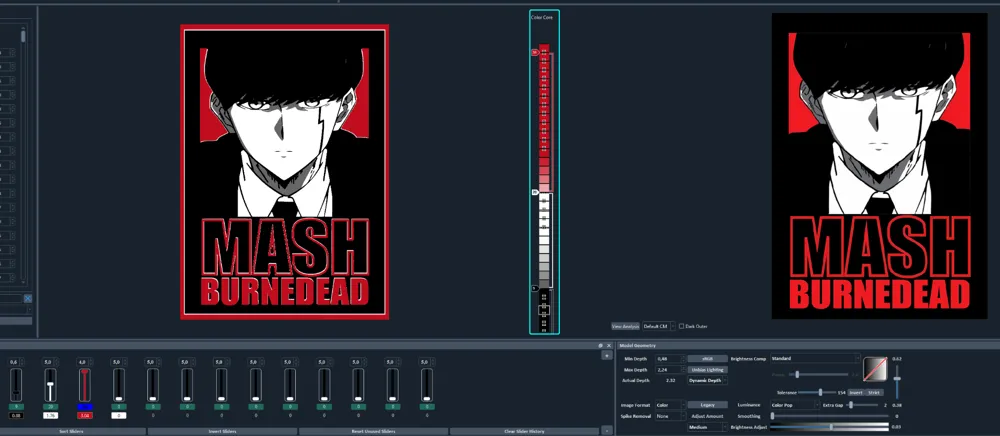Viewport: 1000px width, 436px height.
Task: Click Reset Unused Sliders button
Action: pyautogui.click(x=373, y=432)
